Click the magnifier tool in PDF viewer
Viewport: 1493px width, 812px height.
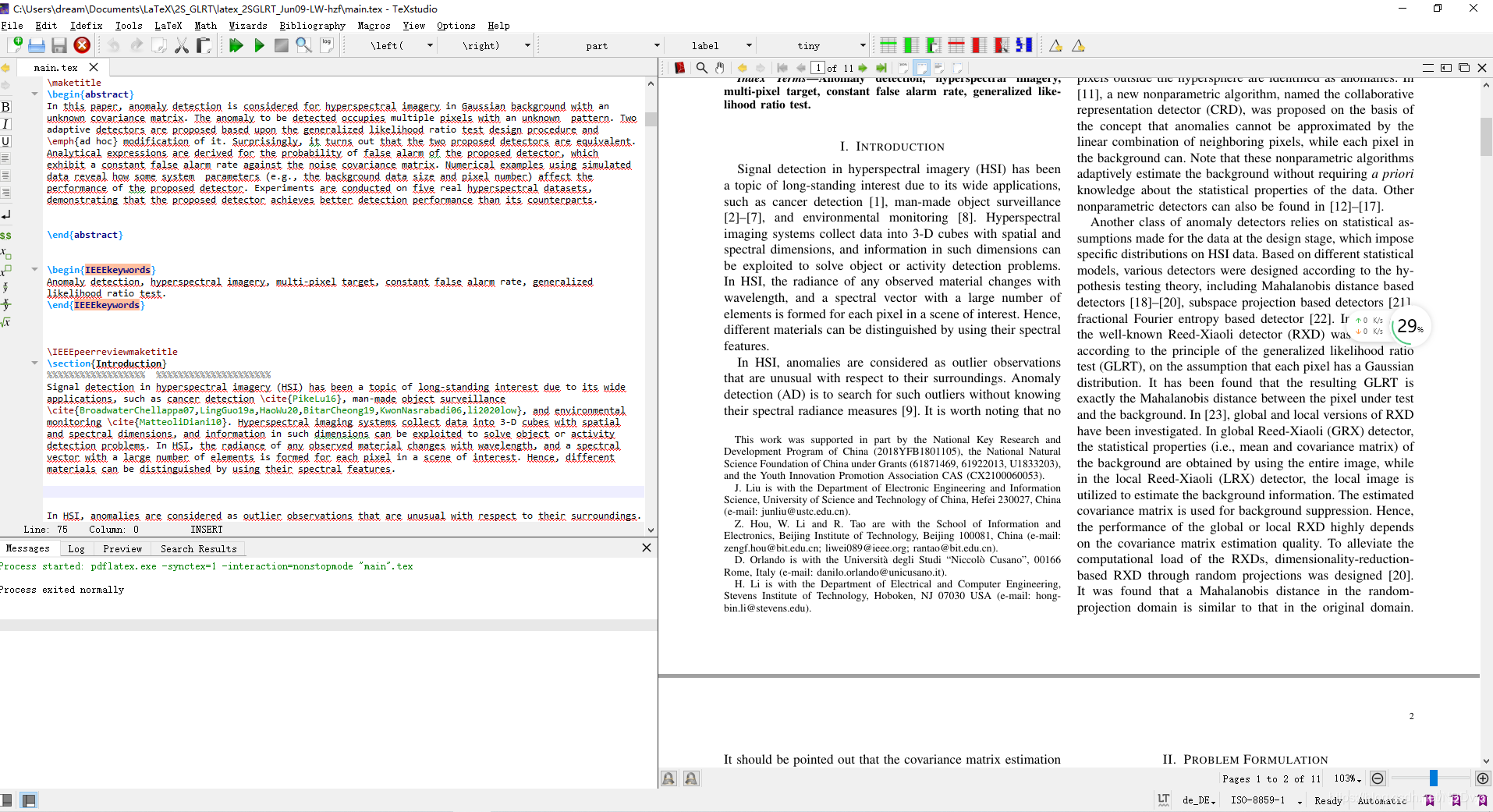pyautogui.click(x=701, y=68)
